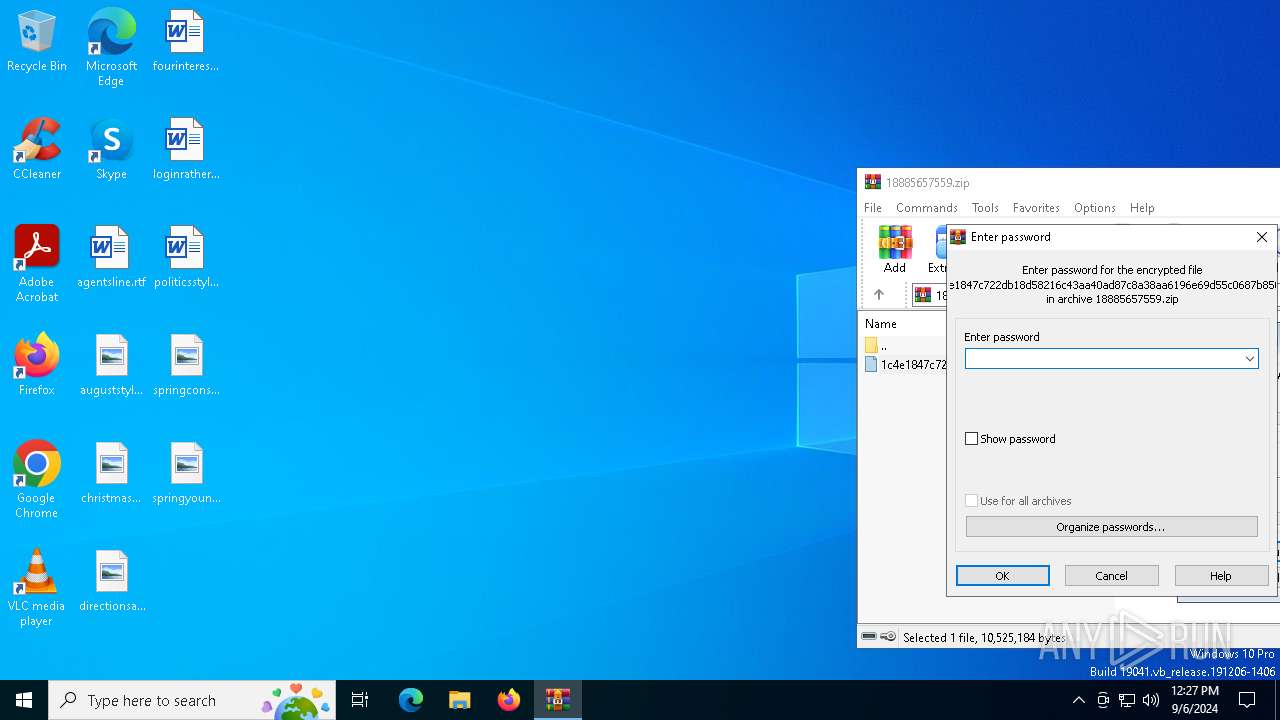The height and width of the screenshot is (720, 1280).
Task: Select the christmas image file icon
Action: [x=111, y=474]
